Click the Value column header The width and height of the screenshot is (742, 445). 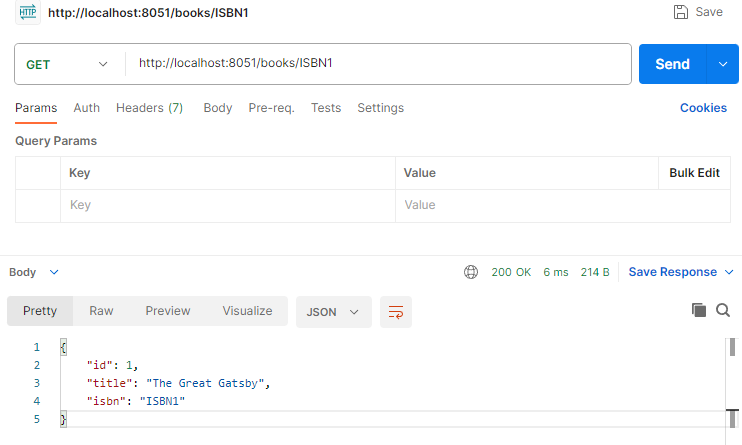[x=419, y=173]
